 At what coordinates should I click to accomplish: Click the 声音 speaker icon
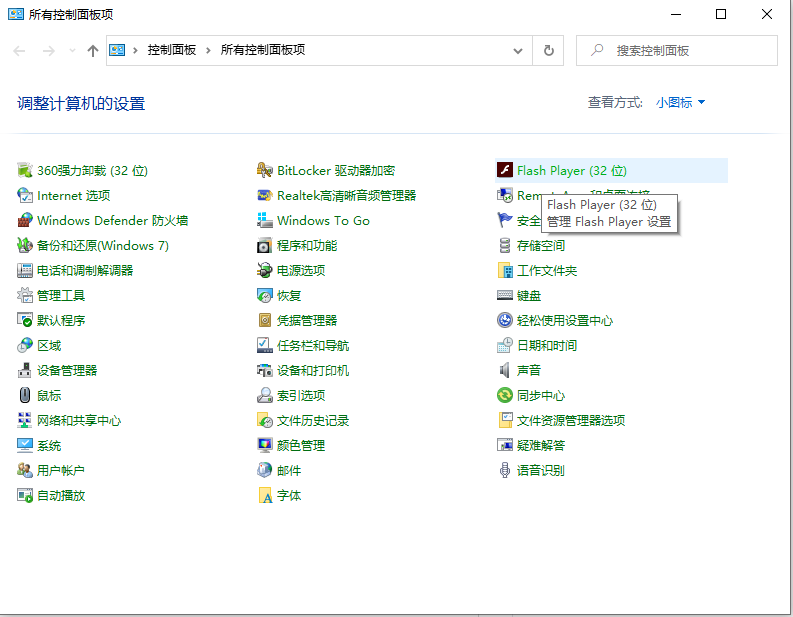[505, 371]
